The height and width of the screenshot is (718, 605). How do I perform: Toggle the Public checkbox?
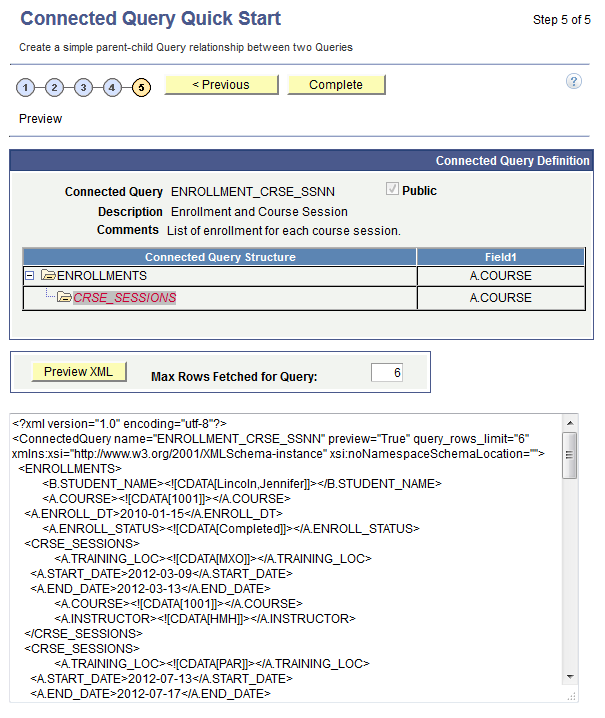click(x=392, y=190)
